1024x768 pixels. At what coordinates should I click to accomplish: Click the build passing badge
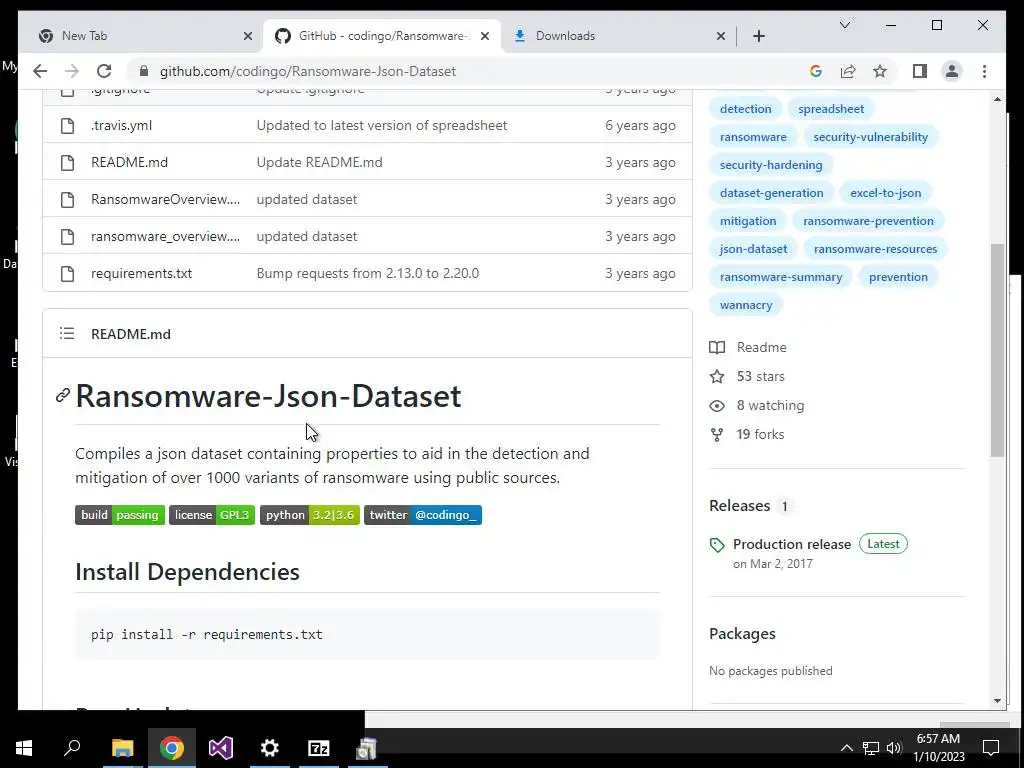click(120, 515)
